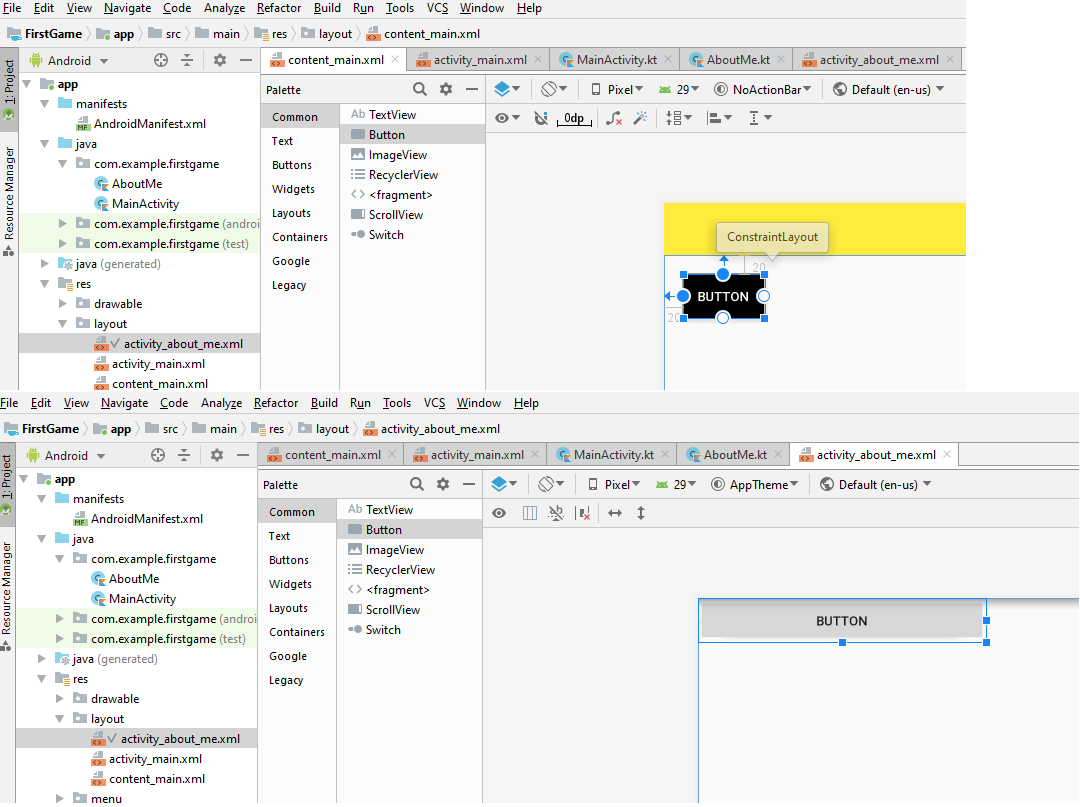
Task: Open Resource Manager side tab in upper window
Action: pos(9,200)
